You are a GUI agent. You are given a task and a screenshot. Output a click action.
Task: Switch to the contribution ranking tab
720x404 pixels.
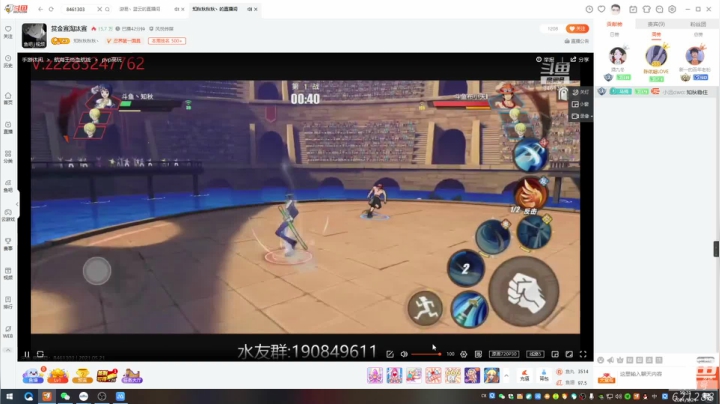pos(614,24)
